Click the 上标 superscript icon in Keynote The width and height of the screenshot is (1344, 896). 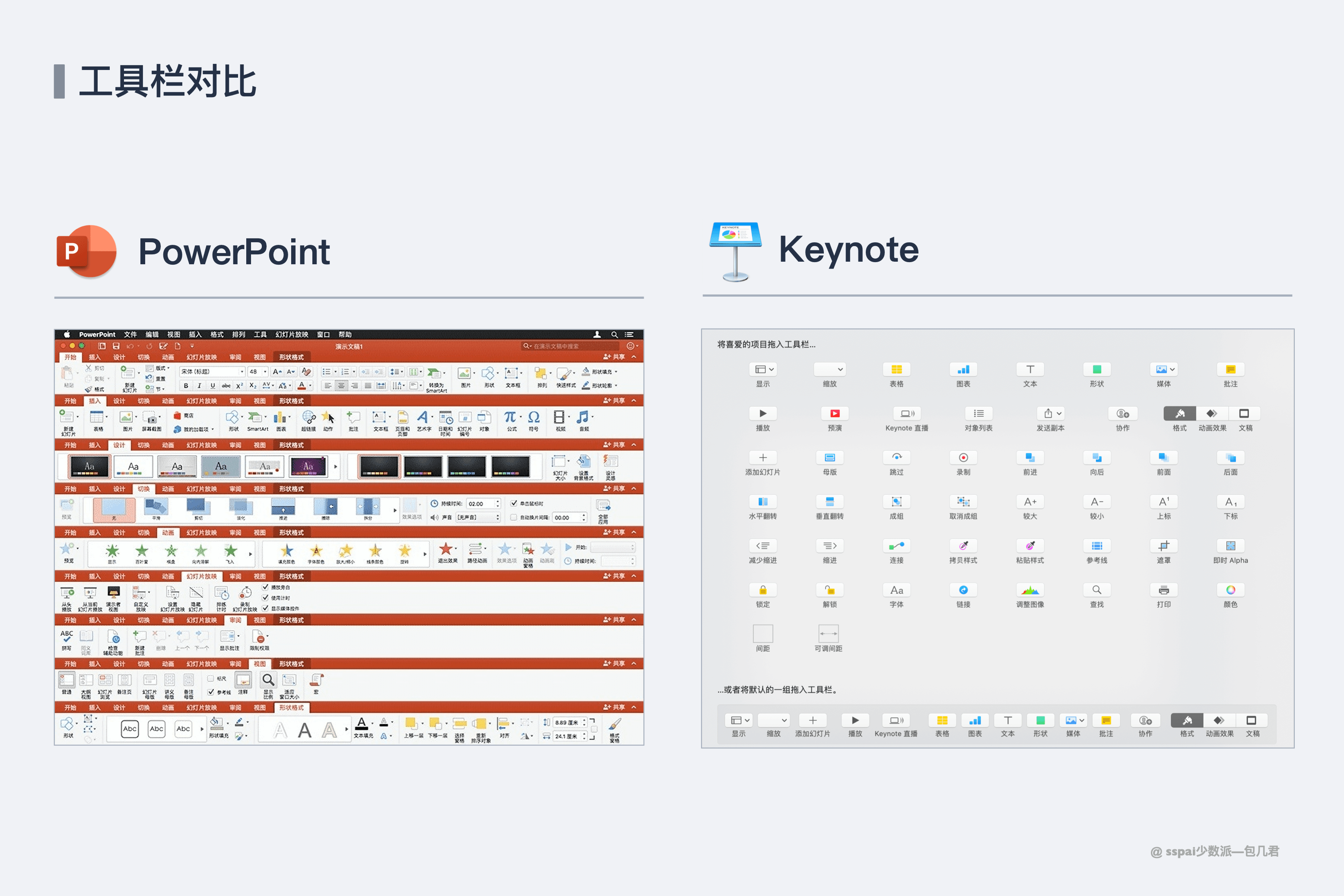pyautogui.click(x=1163, y=501)
